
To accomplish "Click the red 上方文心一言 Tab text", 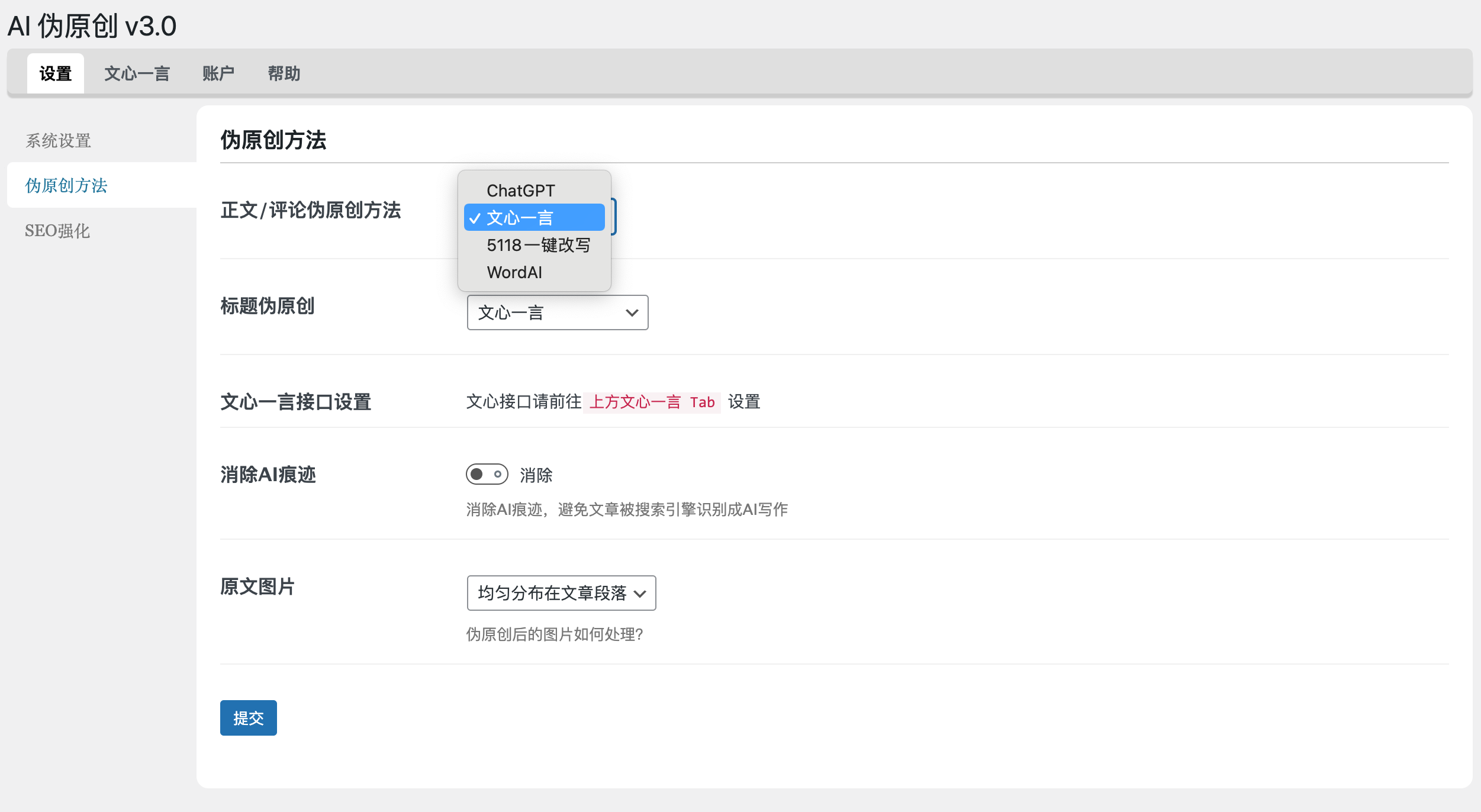I will pos(652,402).
